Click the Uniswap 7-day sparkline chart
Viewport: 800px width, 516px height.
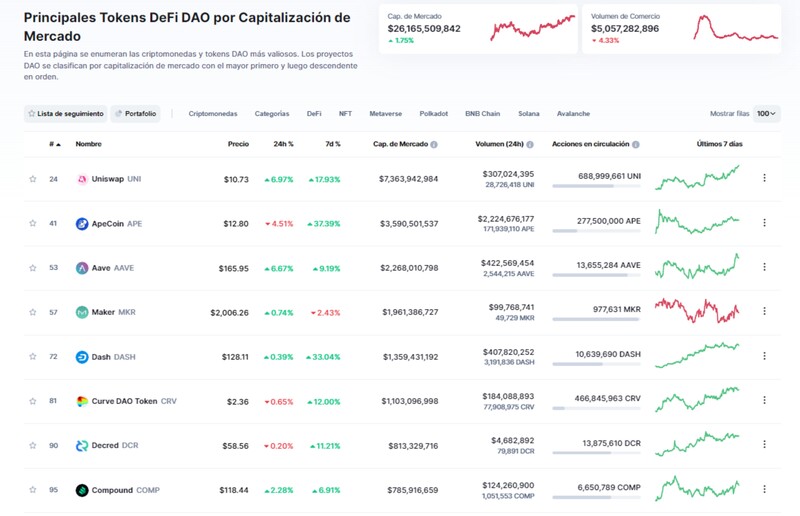click(x=697, y=178)
